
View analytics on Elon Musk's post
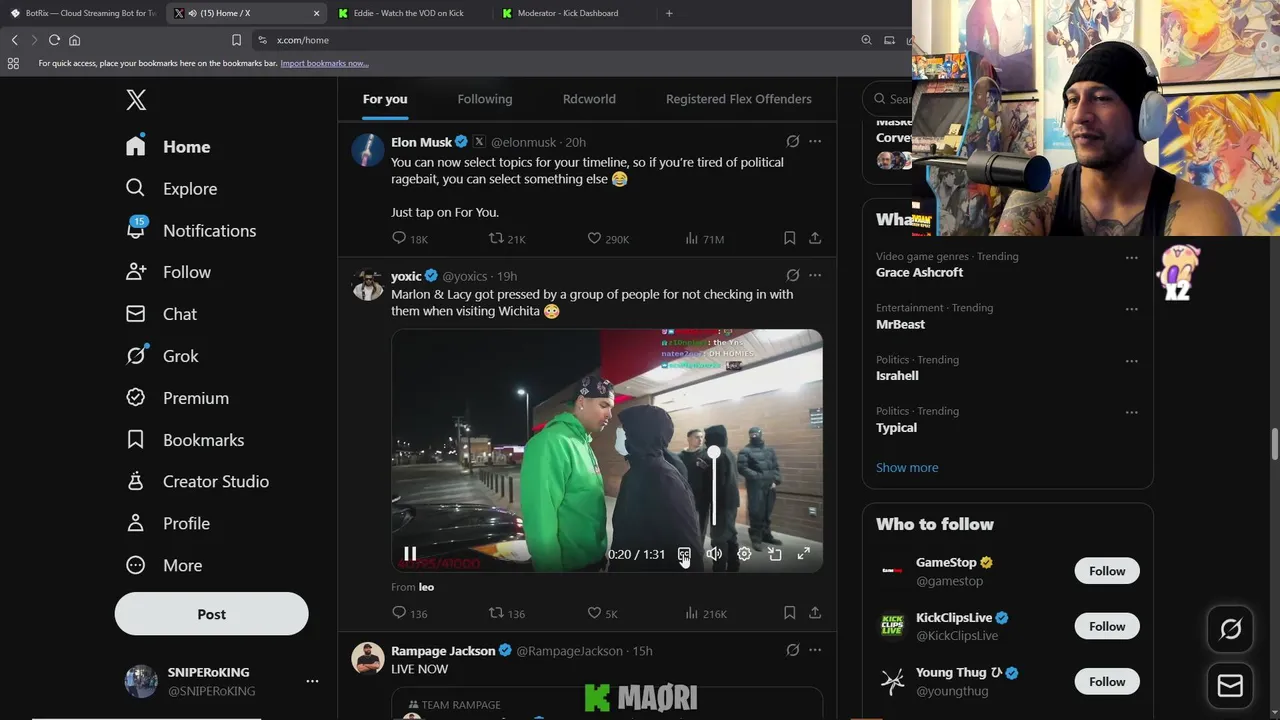click(704, 239)
